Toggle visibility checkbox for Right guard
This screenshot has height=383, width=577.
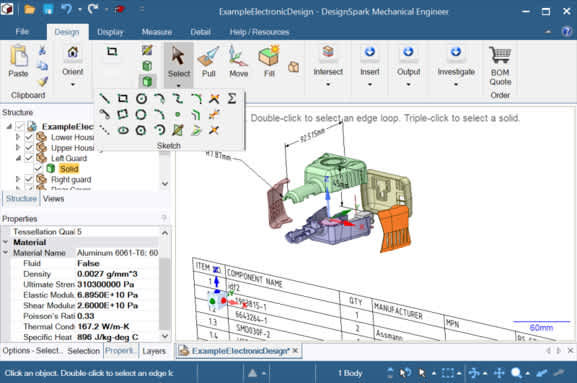[x=29, y=180]
